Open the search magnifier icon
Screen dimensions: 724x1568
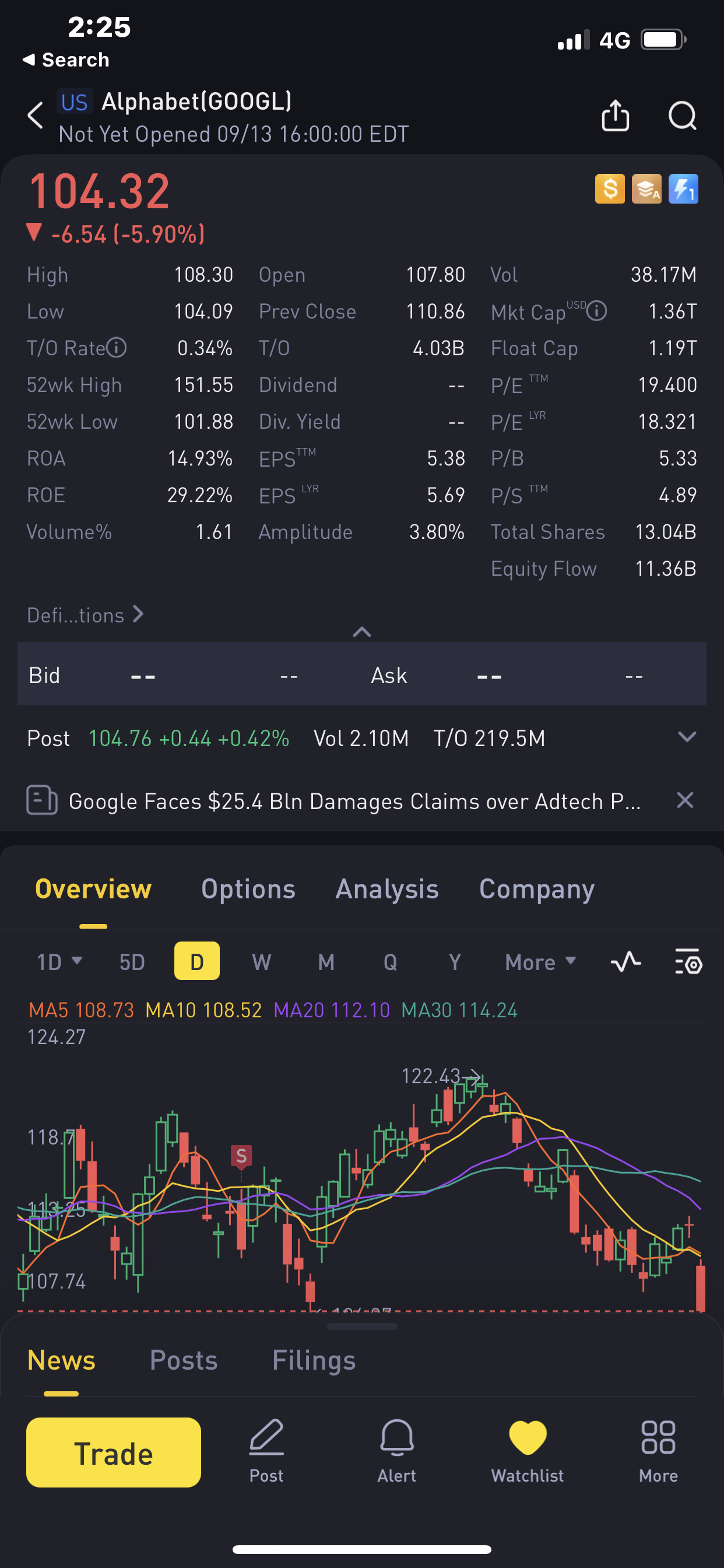682,115
